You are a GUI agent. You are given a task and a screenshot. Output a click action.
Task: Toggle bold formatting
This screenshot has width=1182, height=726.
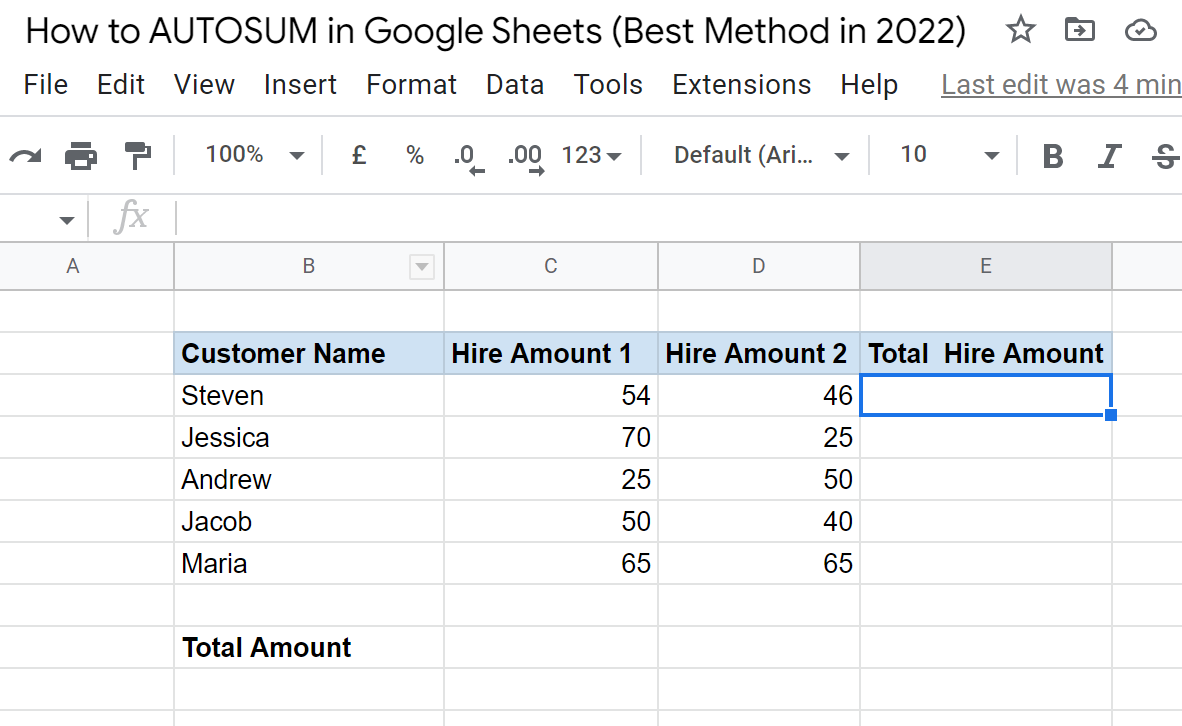[1052, 154]
